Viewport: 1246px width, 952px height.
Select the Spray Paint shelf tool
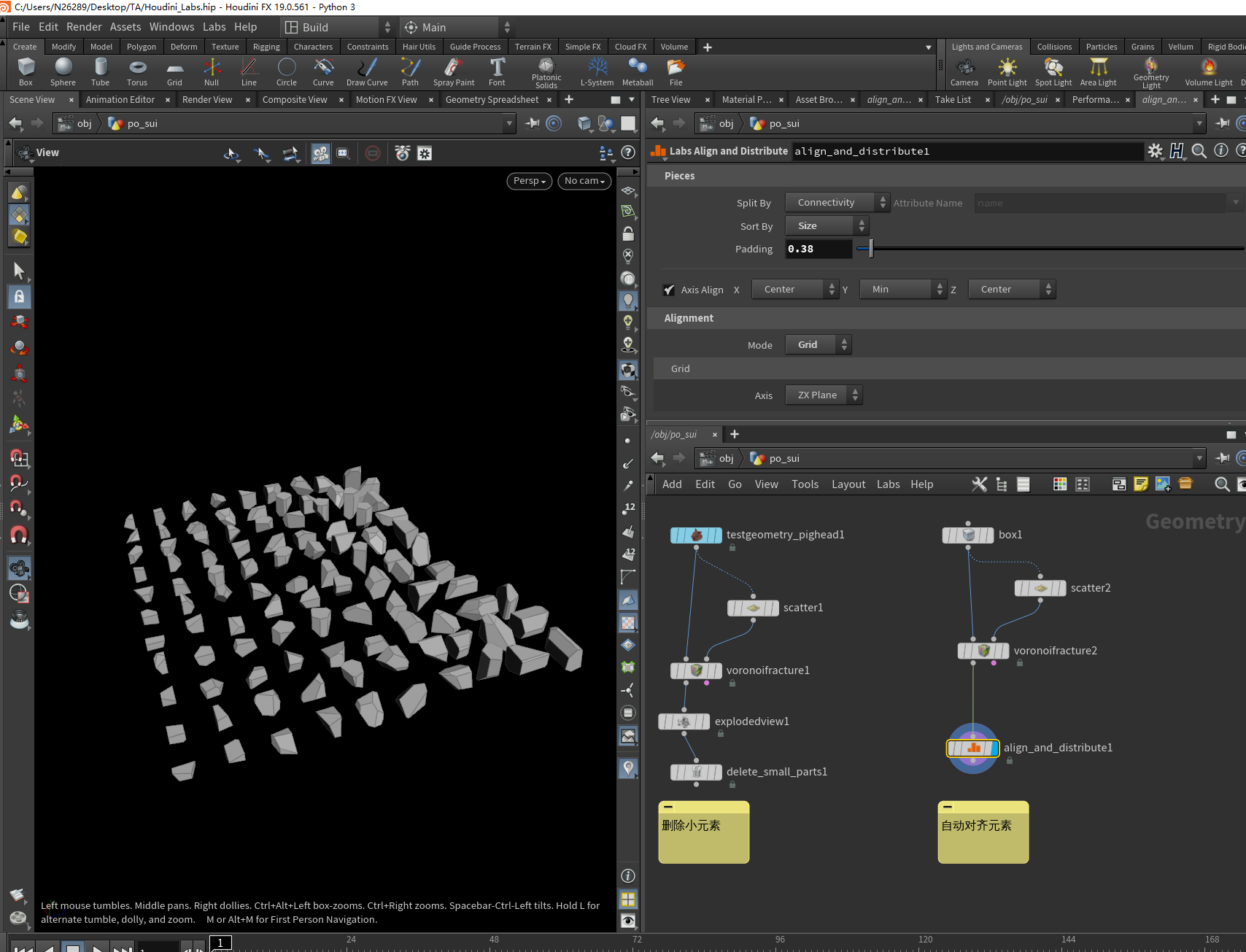pyautogui.click(x=453, y=68)
